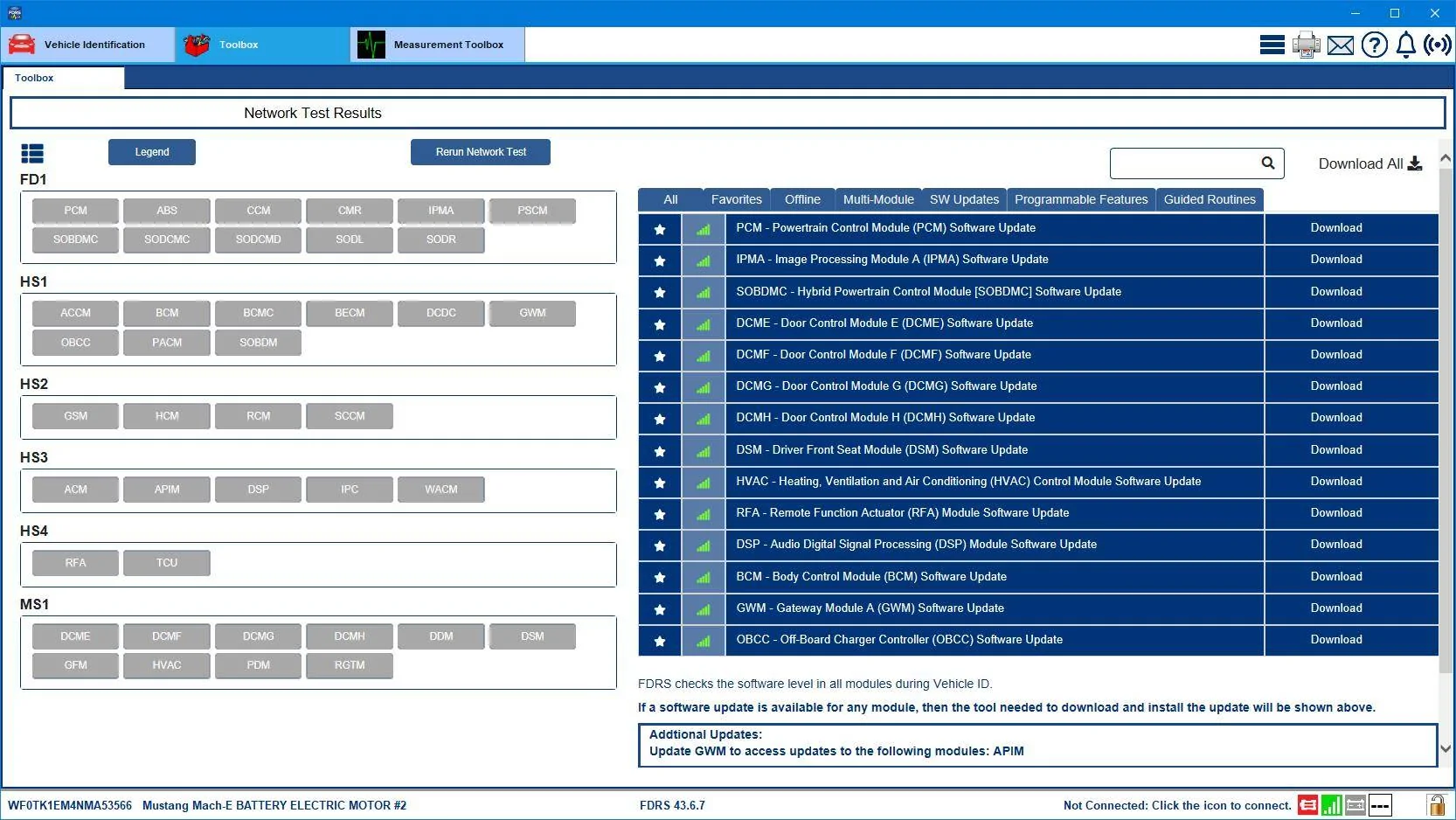Toggle star on DSM Software Update row
This screenshot has width=1456, height=820.
tap(660, 451)
